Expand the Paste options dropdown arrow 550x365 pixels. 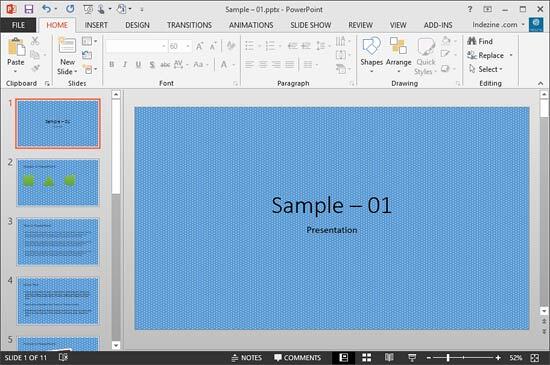(x=16, y=72)
